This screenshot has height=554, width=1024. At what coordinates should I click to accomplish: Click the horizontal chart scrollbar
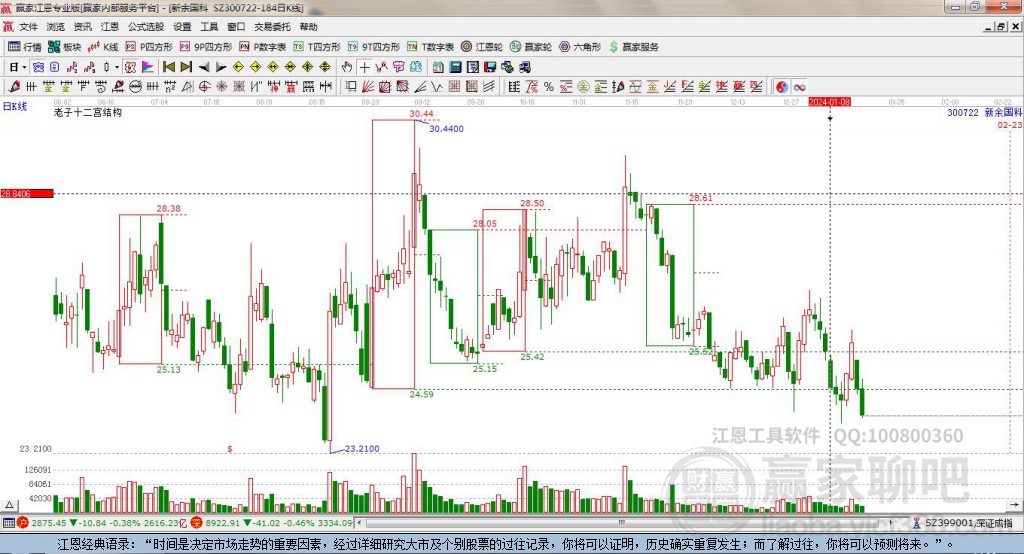click(x=622, y=523)
